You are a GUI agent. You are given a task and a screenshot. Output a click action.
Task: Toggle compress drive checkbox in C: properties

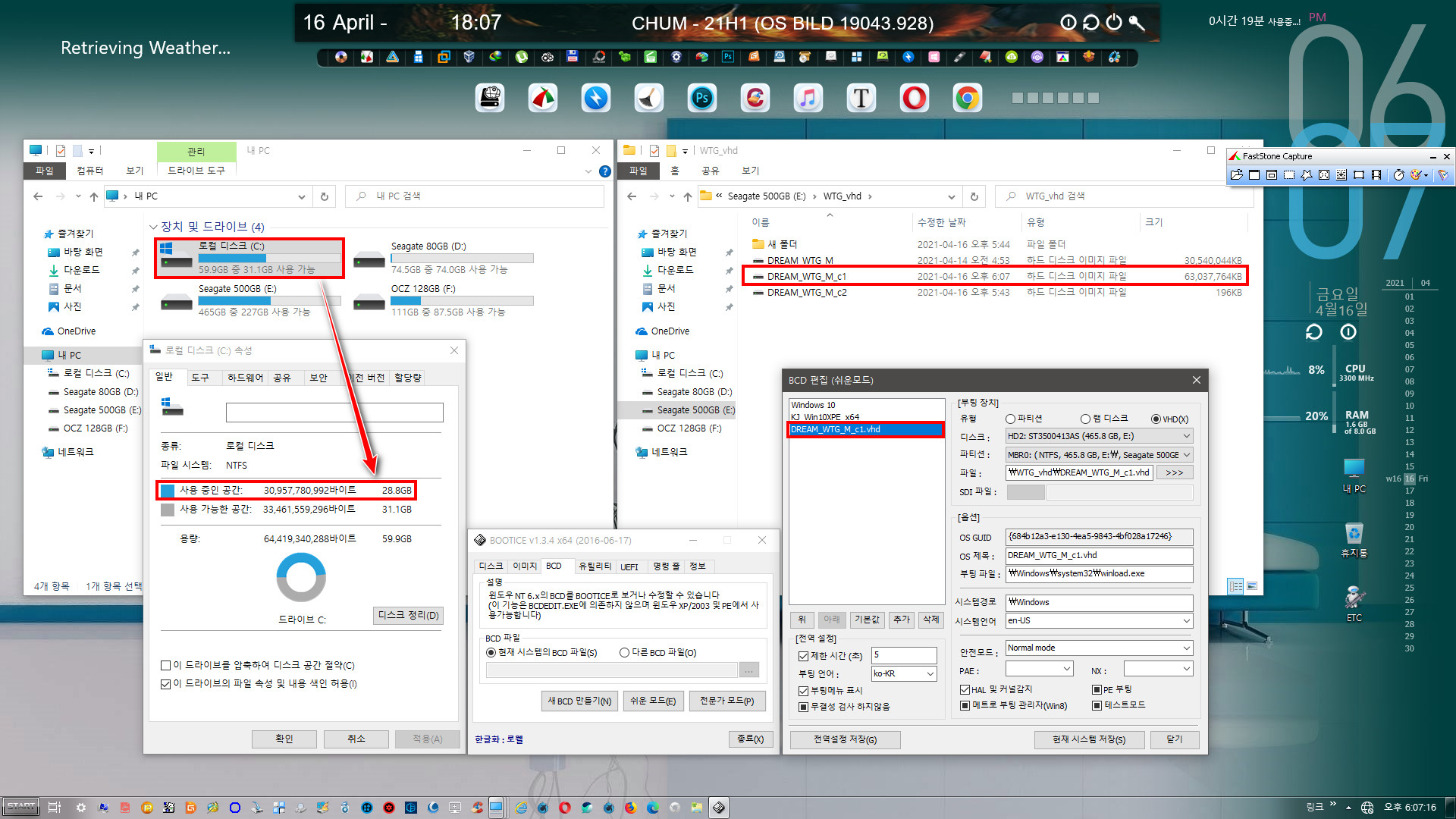pyautogui.click(x=165, y=666)
